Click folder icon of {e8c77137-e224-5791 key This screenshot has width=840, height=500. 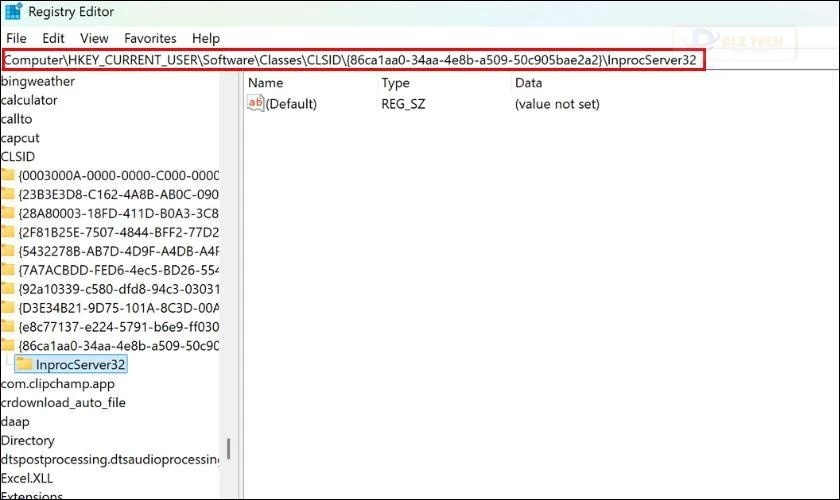point(8,326)
